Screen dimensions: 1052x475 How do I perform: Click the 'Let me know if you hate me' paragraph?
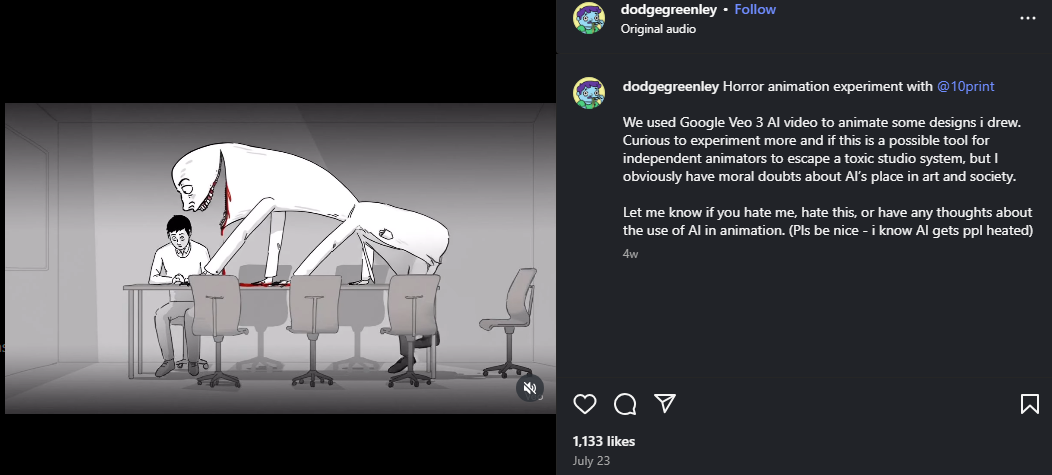pyautogui.click(x=827, y=221)
